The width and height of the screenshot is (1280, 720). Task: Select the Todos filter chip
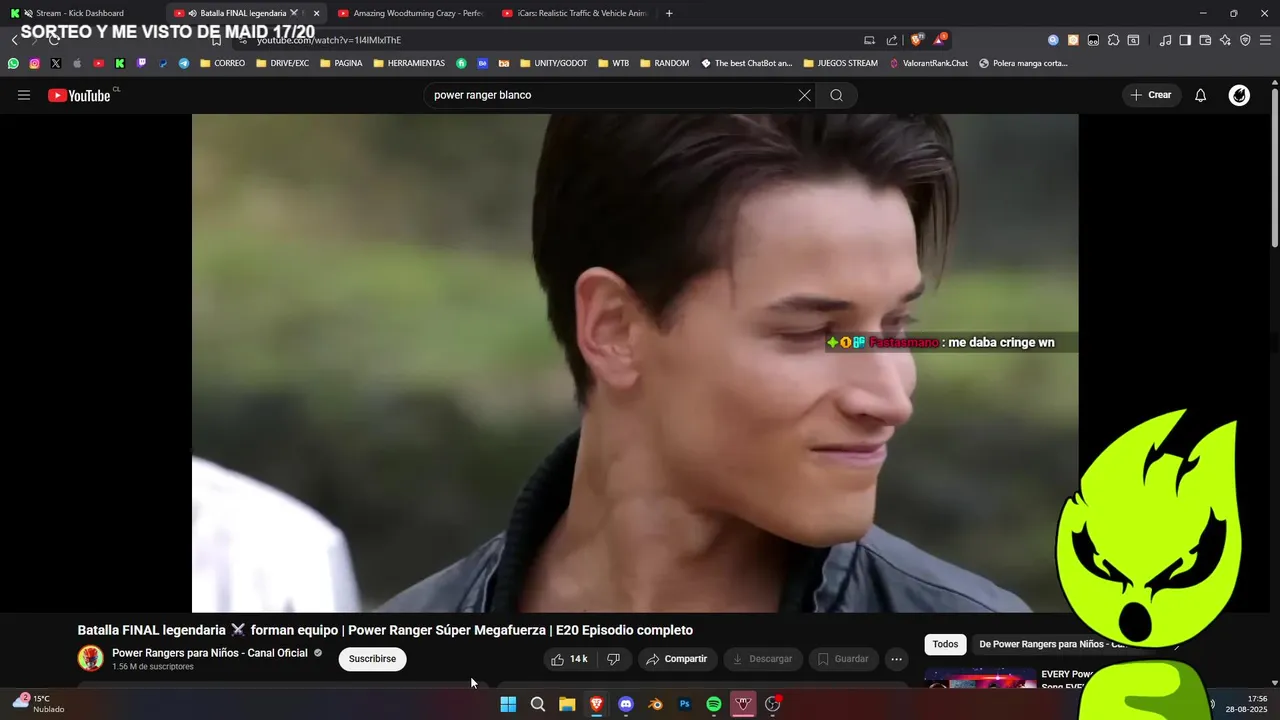point(945,644)
